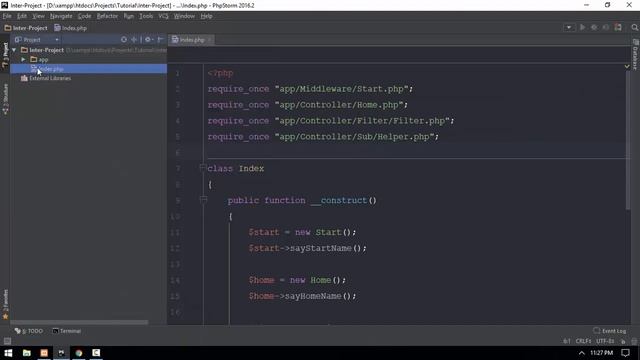The height and width of the screenshot is (360, 640).
Task: Fold the class Index code block
Action: 203,168
